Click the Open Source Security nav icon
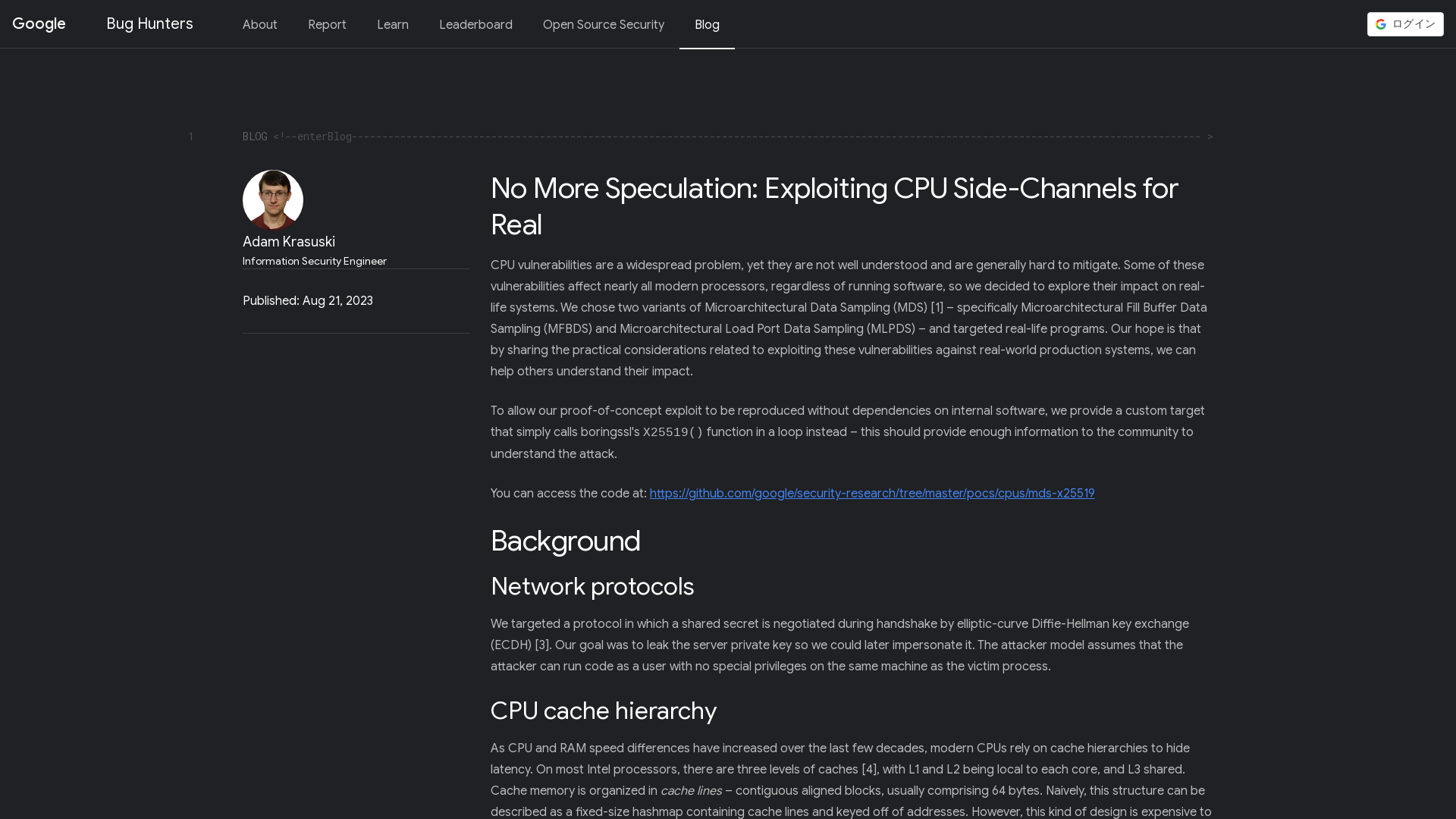This screenshot has width=1456, height=819. click(603, 24)
